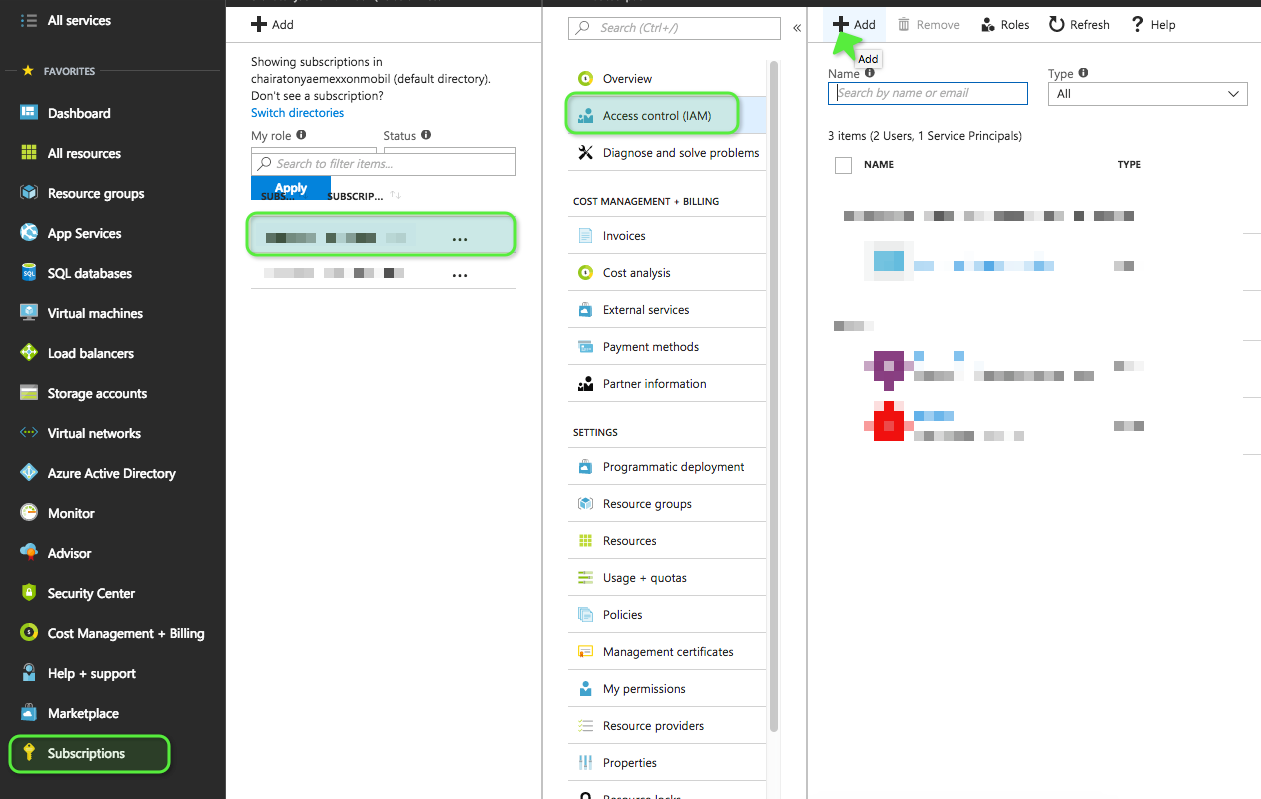Open Roles in the toolbar
The height and width of the screenshot is (799, 1261).
[1005, 25]
